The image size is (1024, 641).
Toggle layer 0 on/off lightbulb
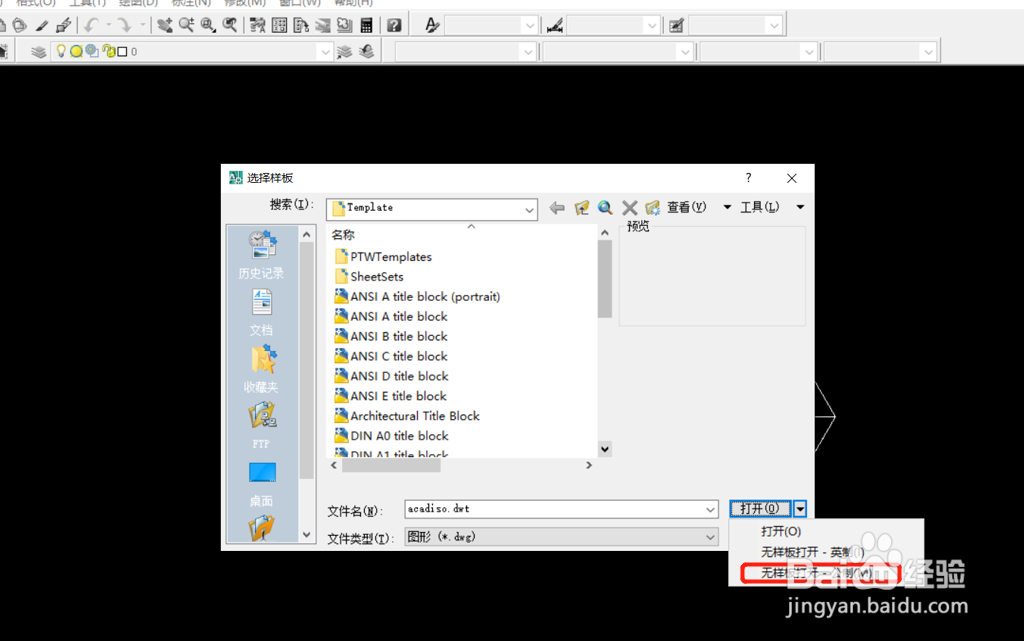click(x=61, y=51)
